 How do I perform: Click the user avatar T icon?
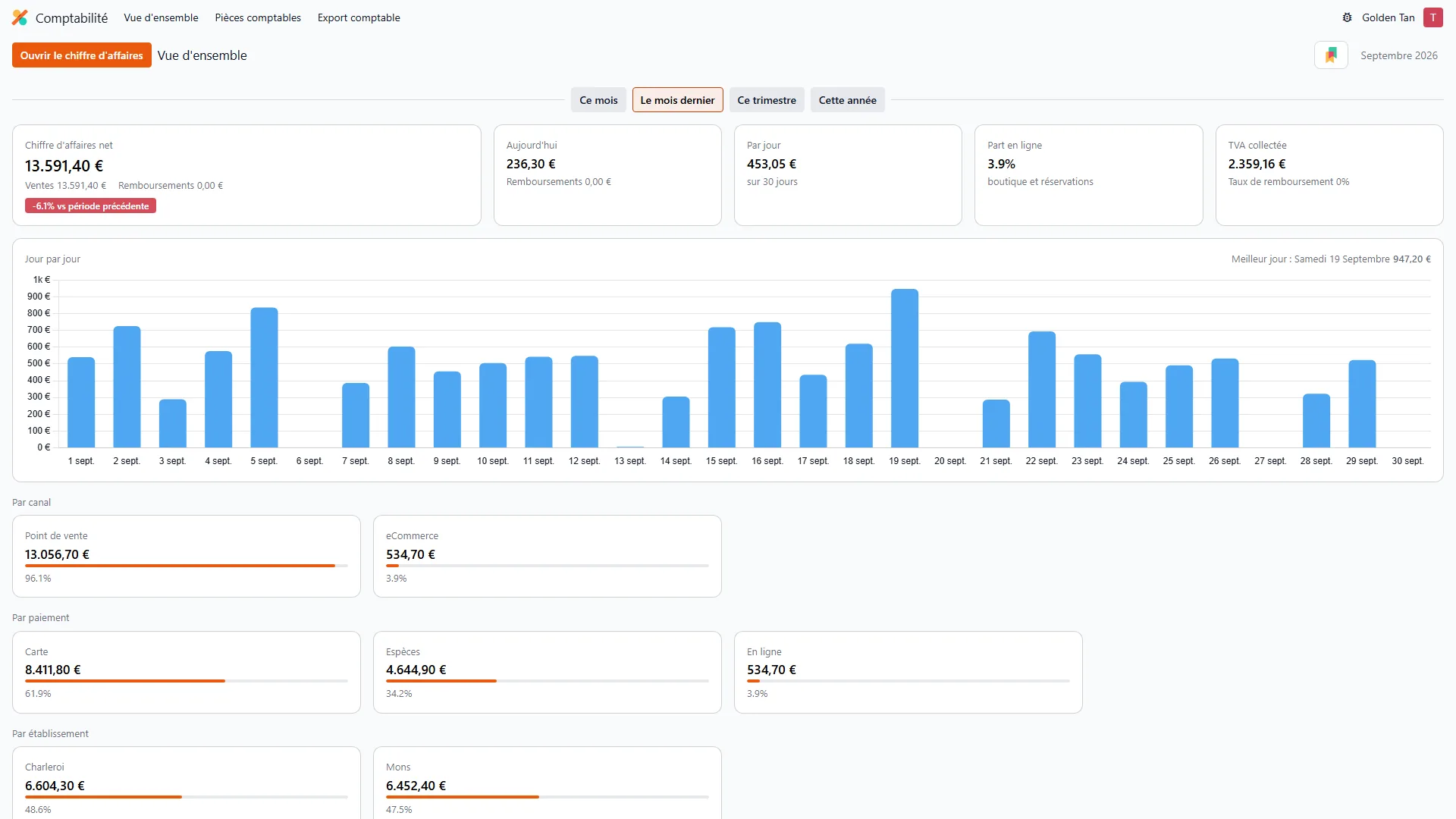[1432, 17]
